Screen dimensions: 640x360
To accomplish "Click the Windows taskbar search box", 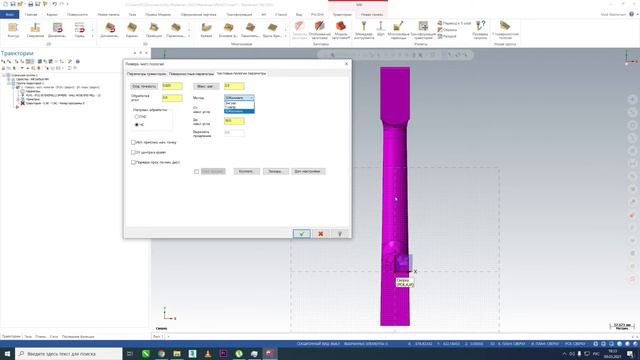I will [x=69, y=353].
